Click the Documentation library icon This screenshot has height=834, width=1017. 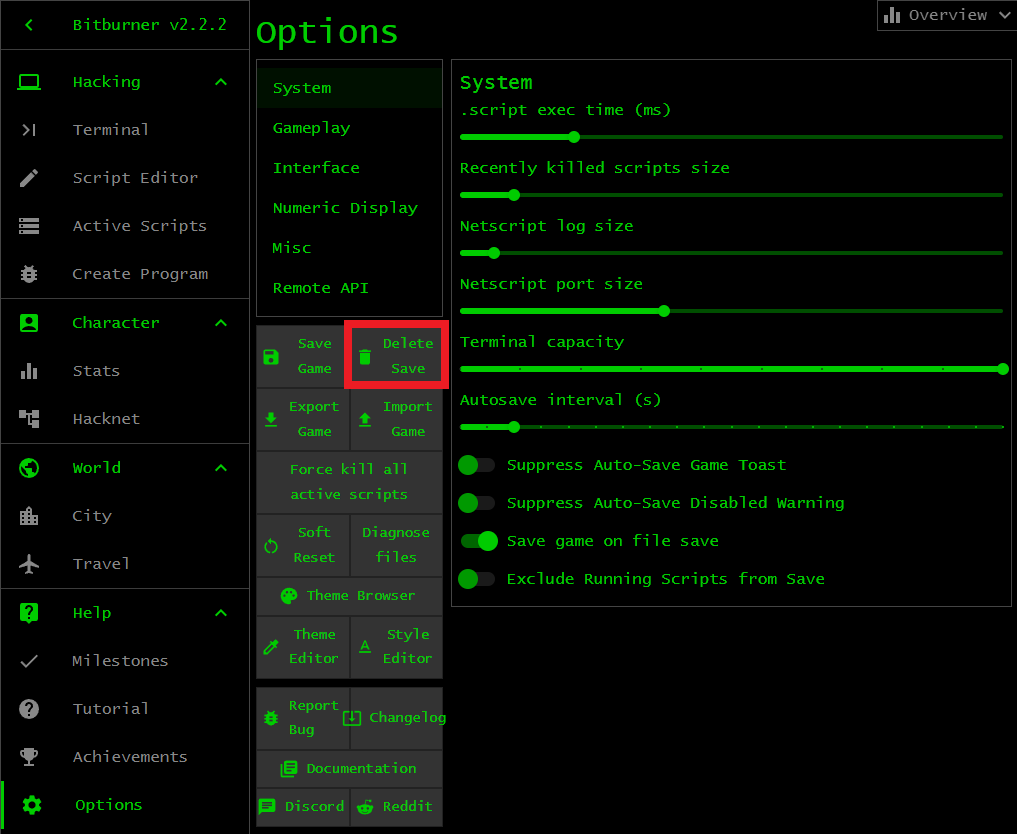289,769
